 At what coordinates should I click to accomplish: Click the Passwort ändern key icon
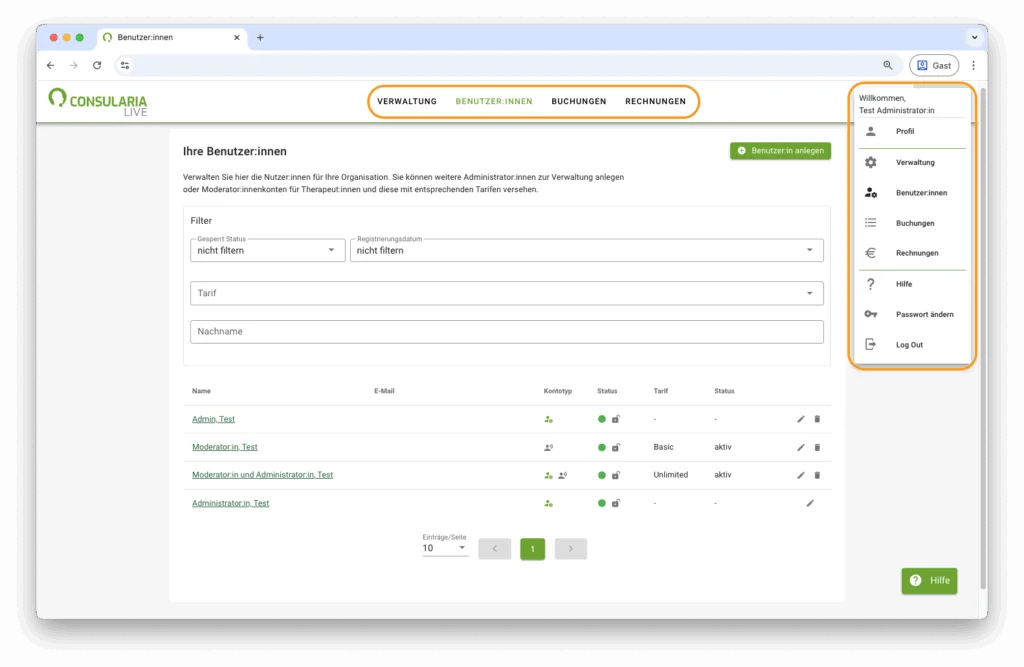pyautogui.click(x=870, y=314)
